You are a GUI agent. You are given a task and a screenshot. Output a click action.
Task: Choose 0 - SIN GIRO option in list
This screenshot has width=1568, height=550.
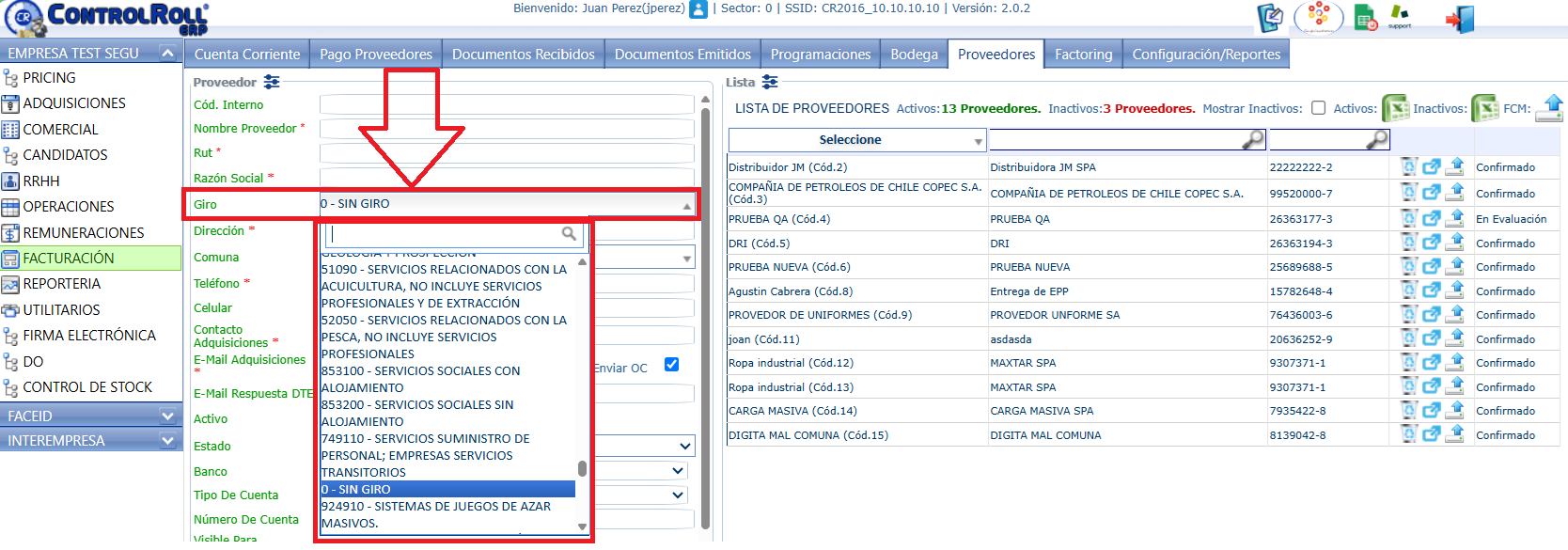click(447, 490)
